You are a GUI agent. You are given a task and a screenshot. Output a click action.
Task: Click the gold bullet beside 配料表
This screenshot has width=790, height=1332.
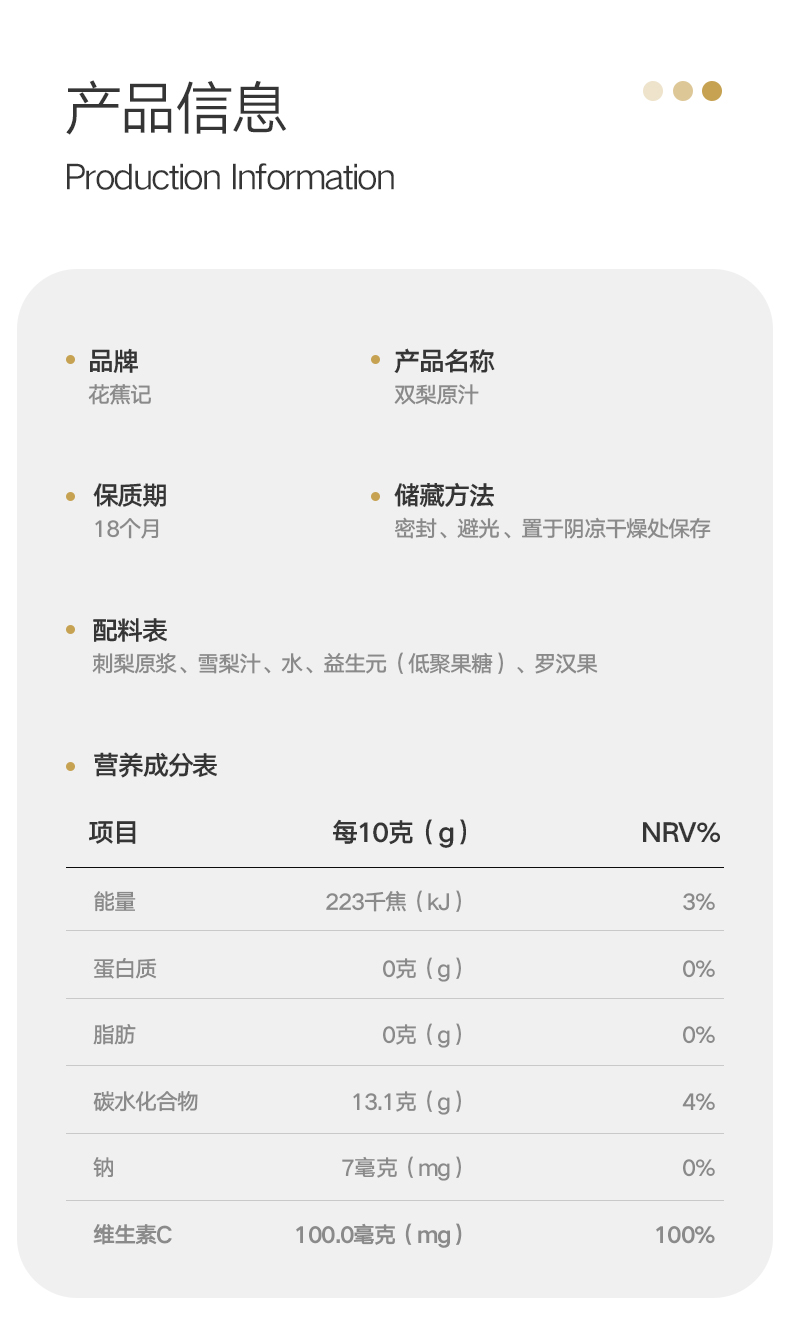pos(70,630)
